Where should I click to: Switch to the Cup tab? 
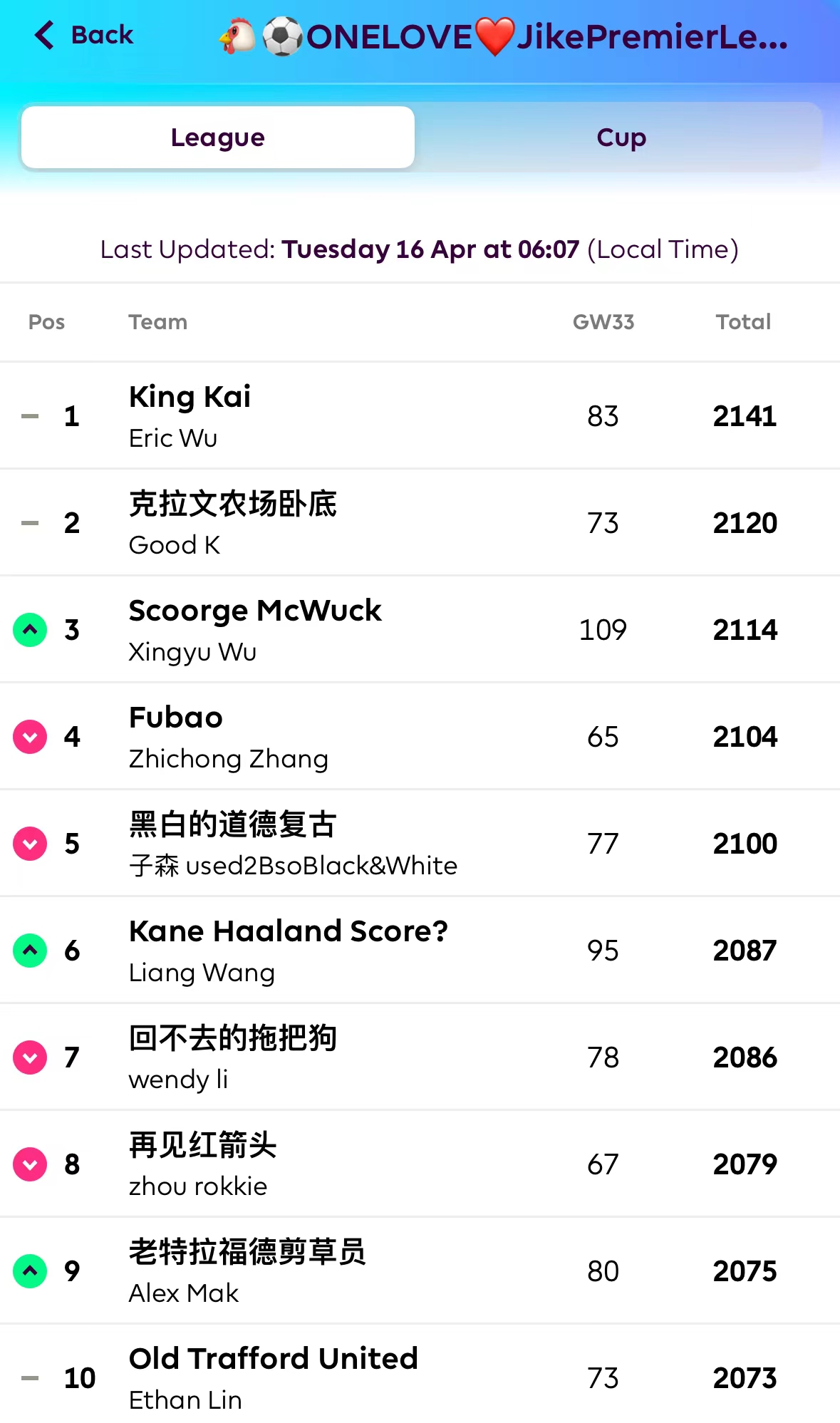tap(621, 138)
